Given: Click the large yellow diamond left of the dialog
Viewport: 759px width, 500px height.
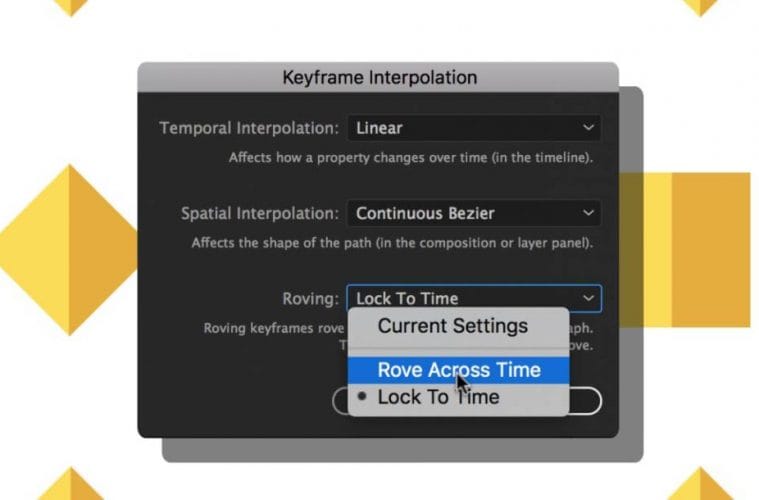Looking at the screenshot, I should coord(68,250).
